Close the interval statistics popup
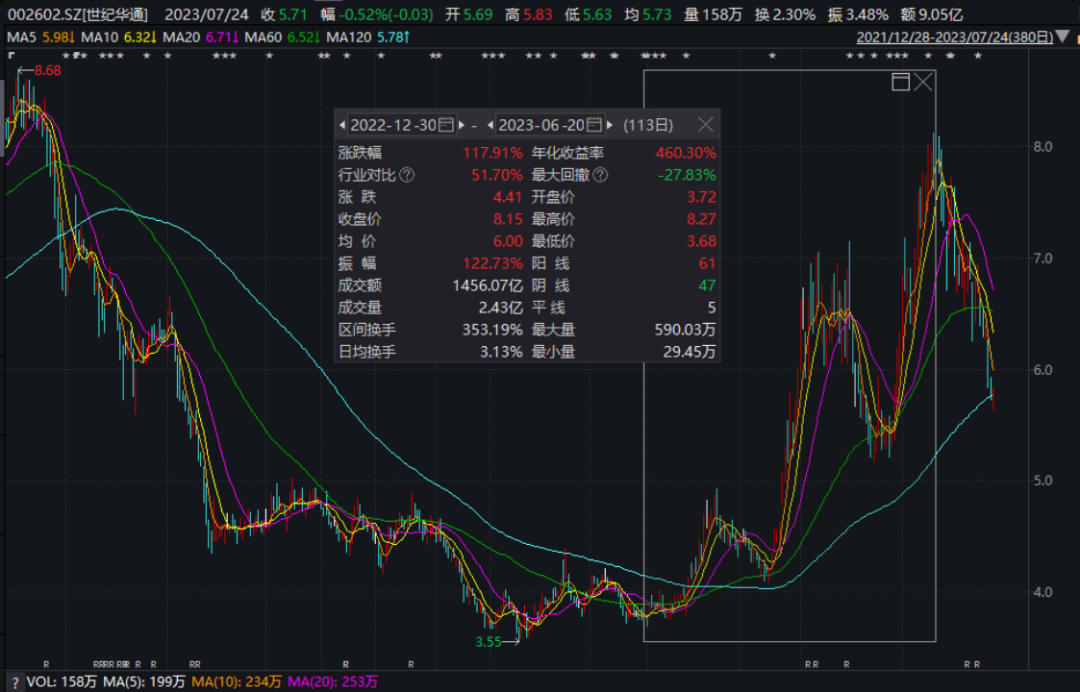Image resolution: width=1080 pixels, height=692 pixels. click(x=705, y=125)
